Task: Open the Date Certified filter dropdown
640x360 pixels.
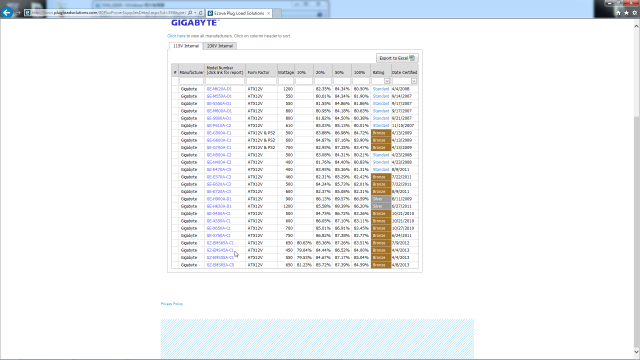Action: [413, 81]
